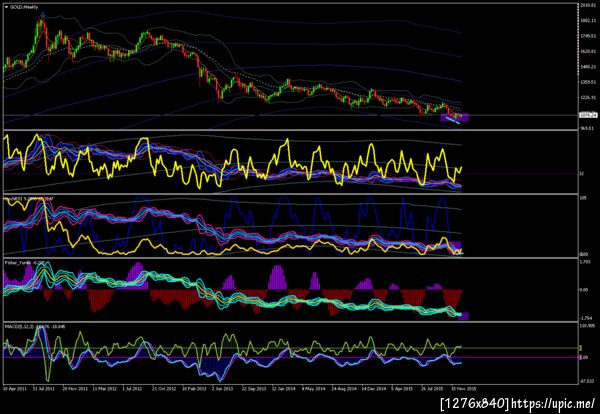Click the 24 Aug 2014 date label

pos(344,388)
